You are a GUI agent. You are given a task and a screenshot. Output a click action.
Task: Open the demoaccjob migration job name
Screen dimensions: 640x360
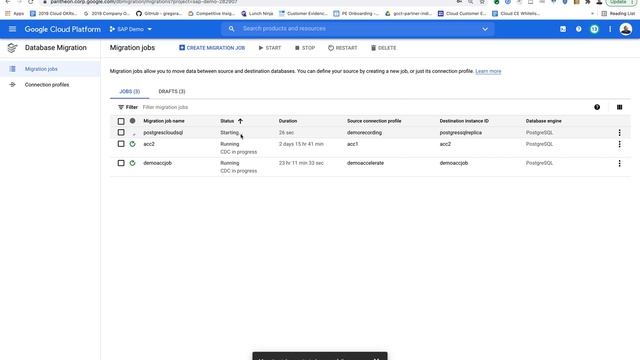tap(157, 163)
